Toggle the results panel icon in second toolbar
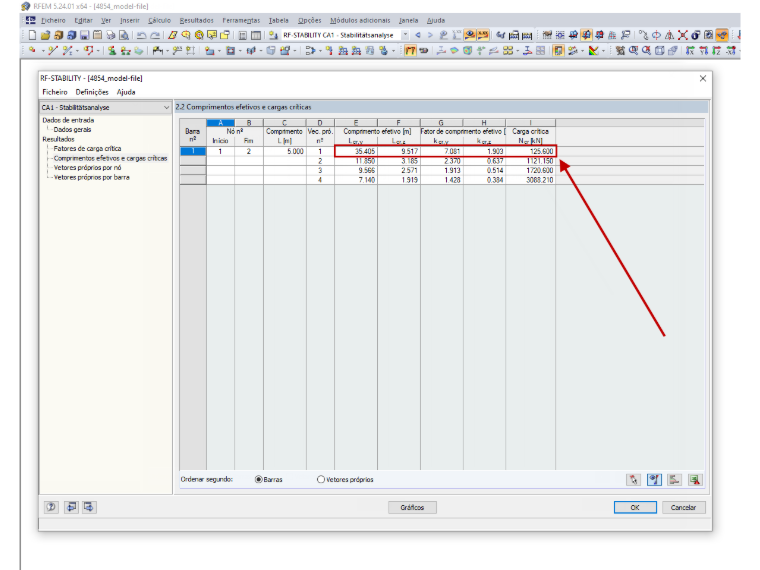The image size is (760, 570). pyautogui.click(x=558, y=50)
